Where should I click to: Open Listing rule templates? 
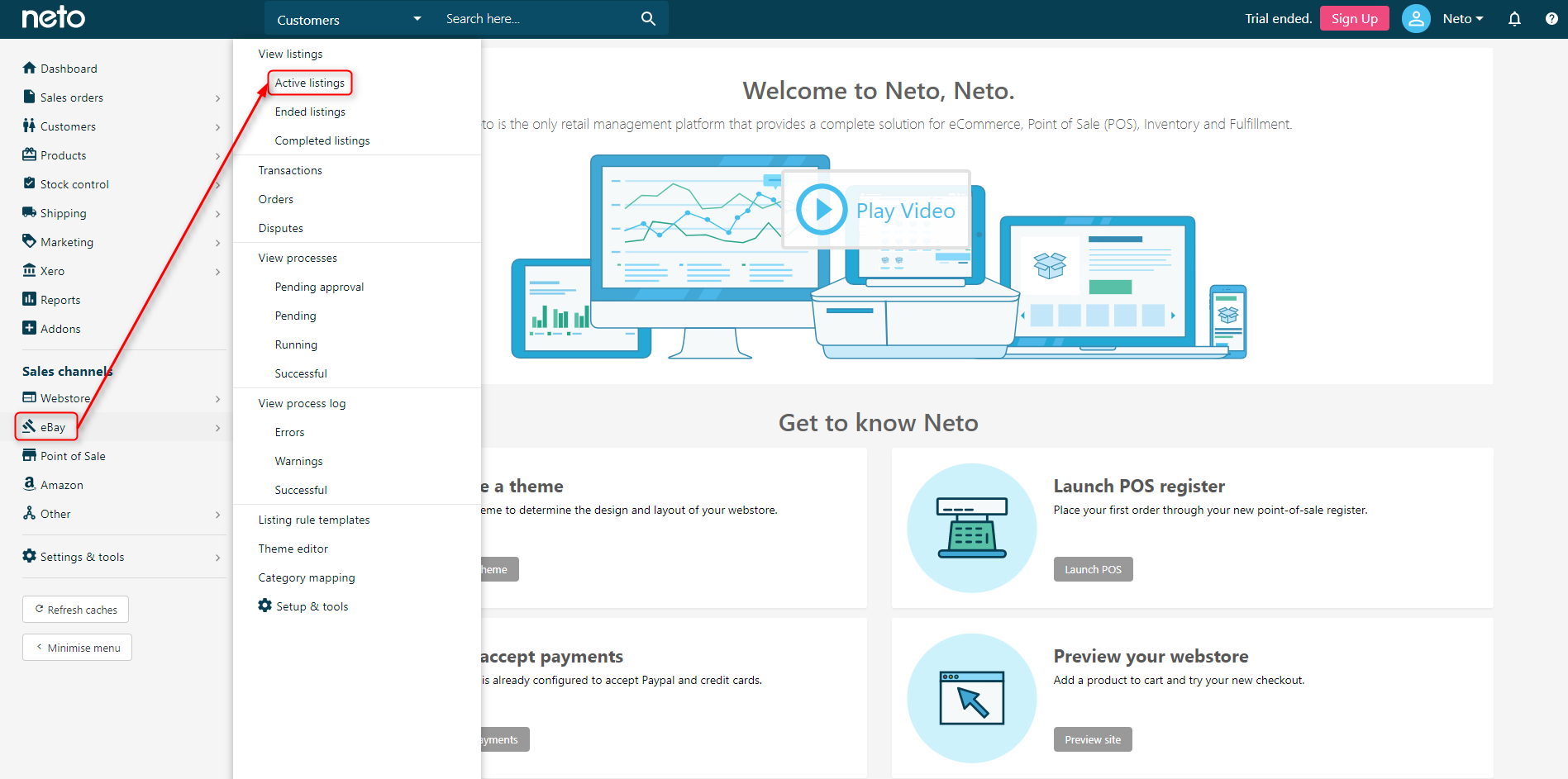314,520
